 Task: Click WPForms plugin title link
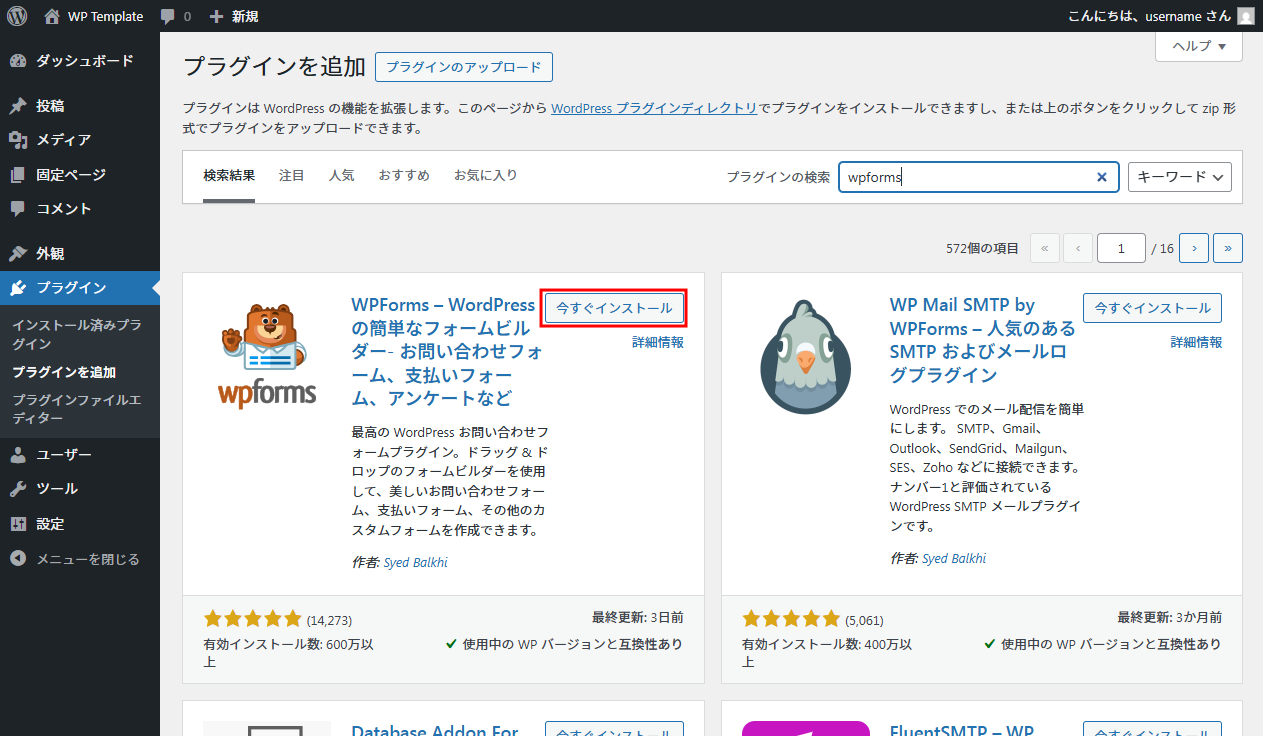coord(447,351)
